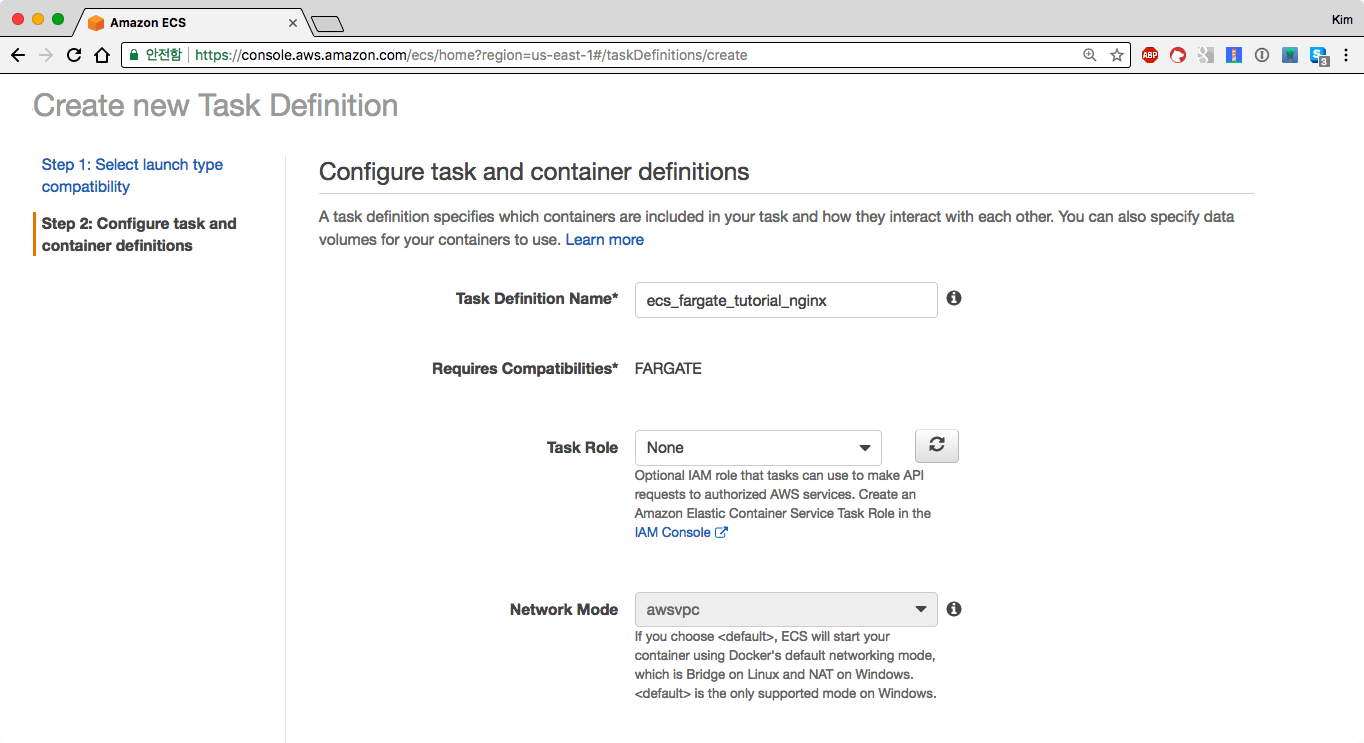
Task: Open the Network Mode awsvpc dropdown
Action: click(785, 610)
